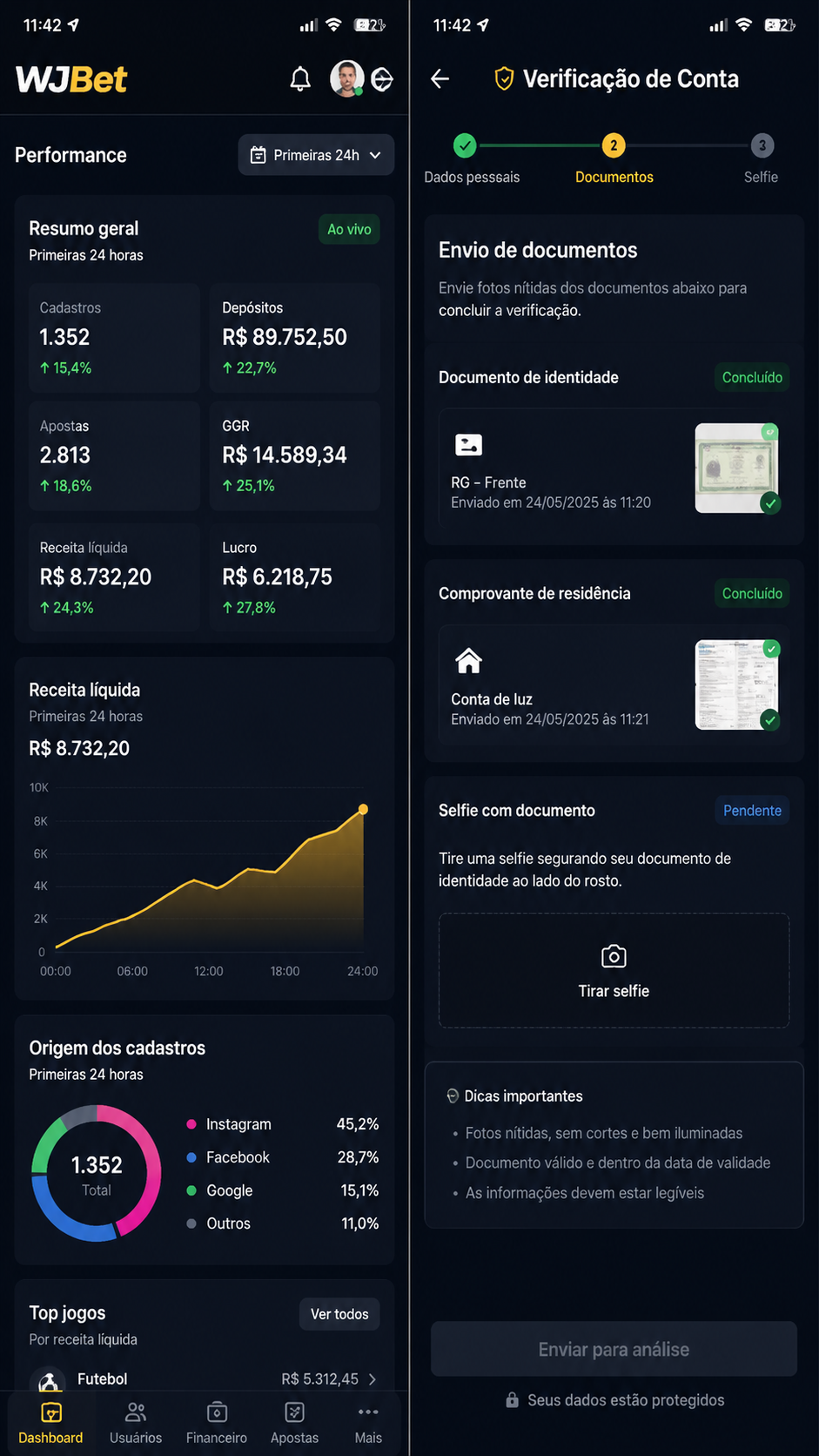This screenshot has width=819, height=1456.
Task: Open the Conta de luz document thumbnail
Action: coord(736,684)
